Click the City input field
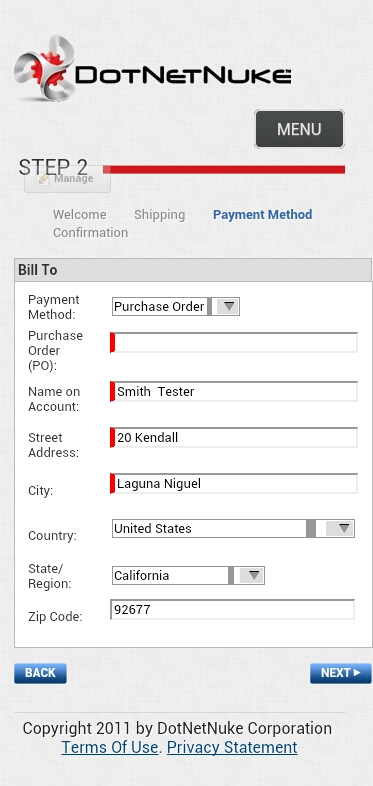The height and width of the screenshot is (786, 373). (x=234, y=484)
